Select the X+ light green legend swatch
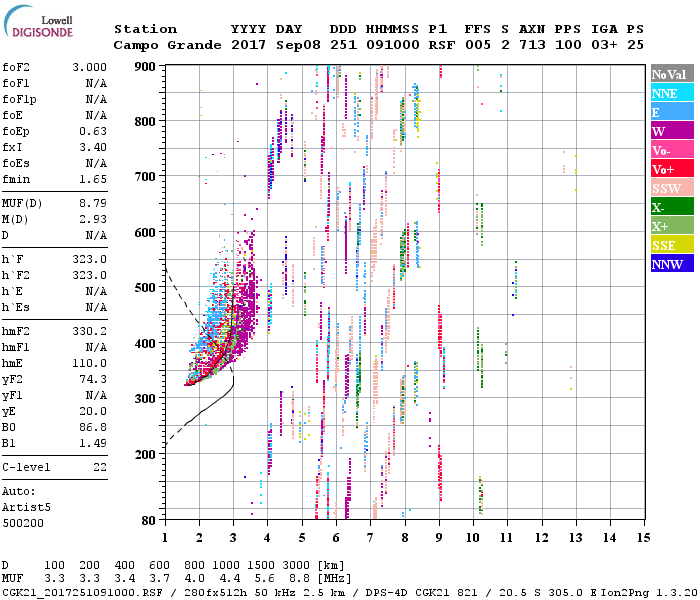 tap(672, 226)
